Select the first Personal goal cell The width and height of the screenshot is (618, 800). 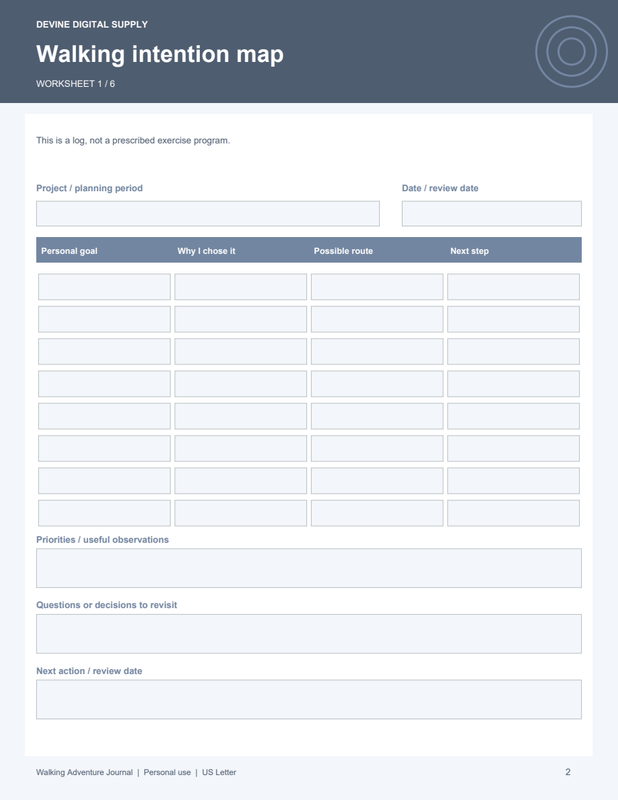click(x=104, y=287)
